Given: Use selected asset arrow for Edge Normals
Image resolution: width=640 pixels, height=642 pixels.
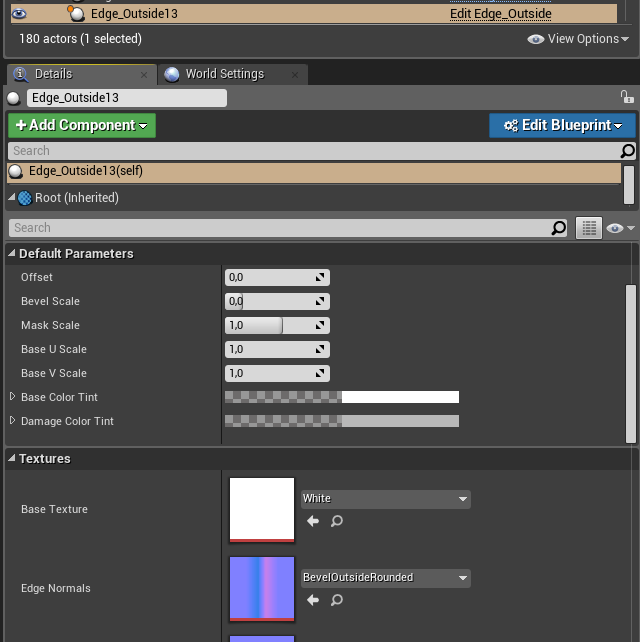Looking at the screenshot, I should [313, 600].
